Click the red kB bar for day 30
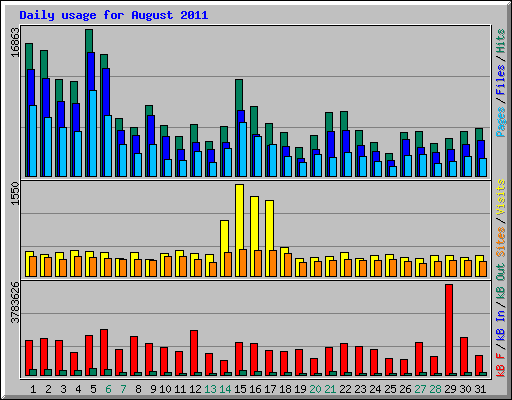The height and width of the screenshot is (400, 512). [464, 357]
